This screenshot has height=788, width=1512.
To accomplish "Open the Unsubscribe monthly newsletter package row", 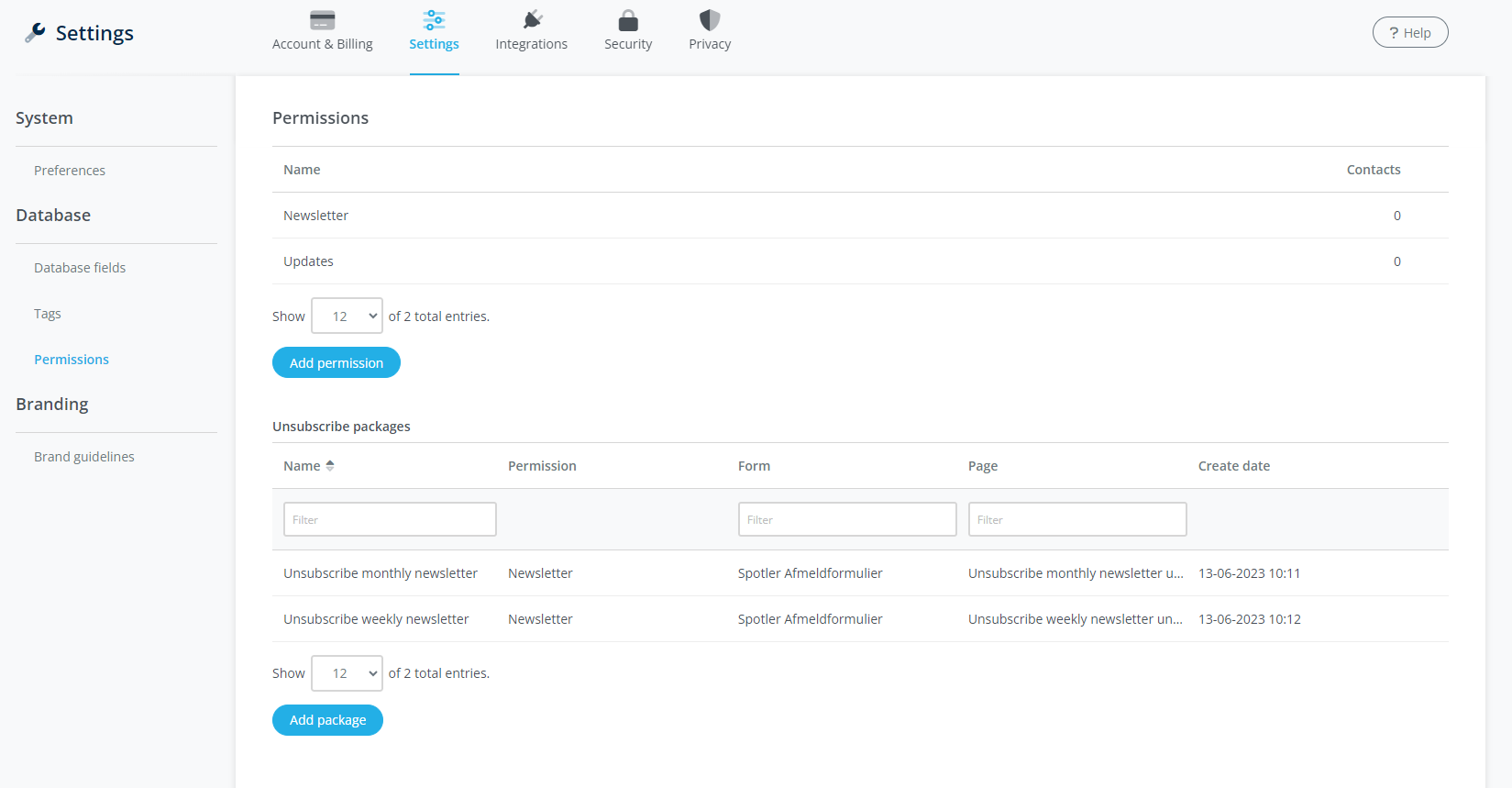I will 381,573.
